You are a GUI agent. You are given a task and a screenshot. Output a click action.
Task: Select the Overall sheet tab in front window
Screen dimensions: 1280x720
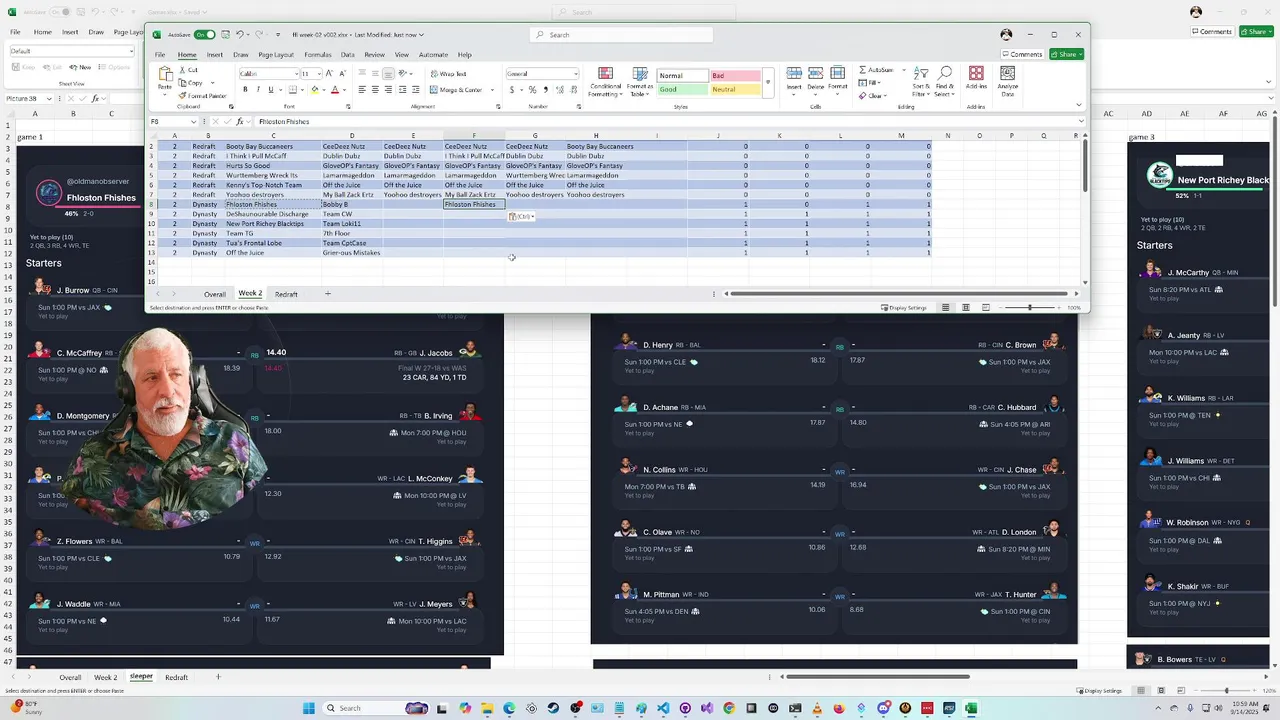click(215, 294)
